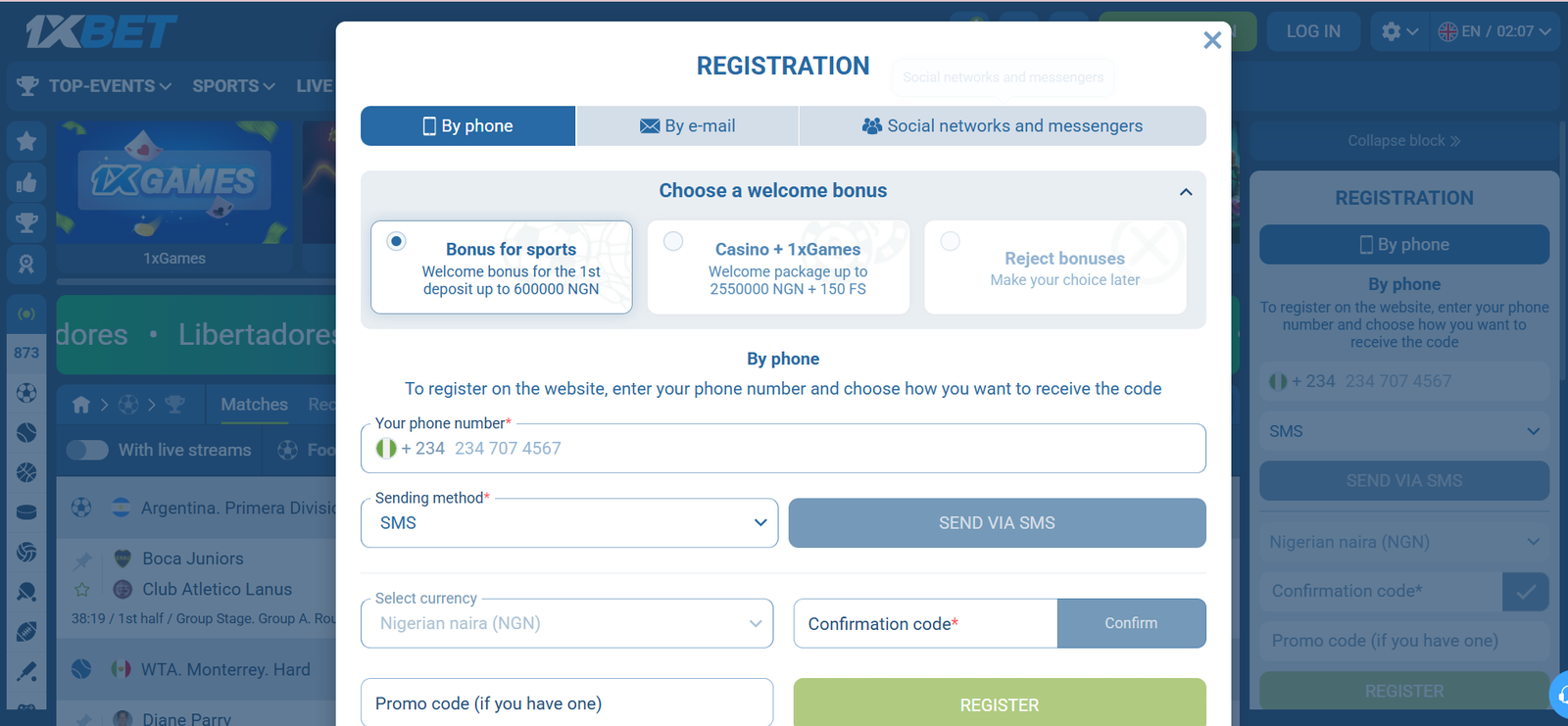Switch to By phone tab in modal

468,125
